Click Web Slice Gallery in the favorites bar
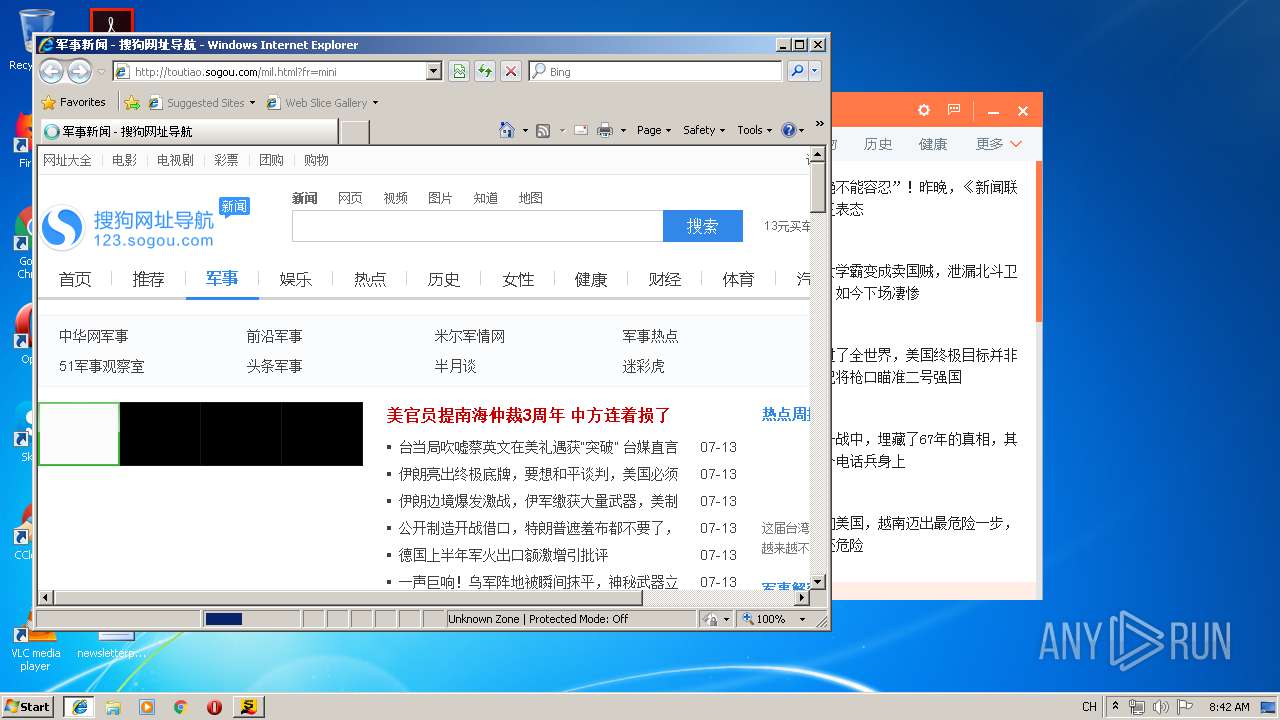 [322, 102]
